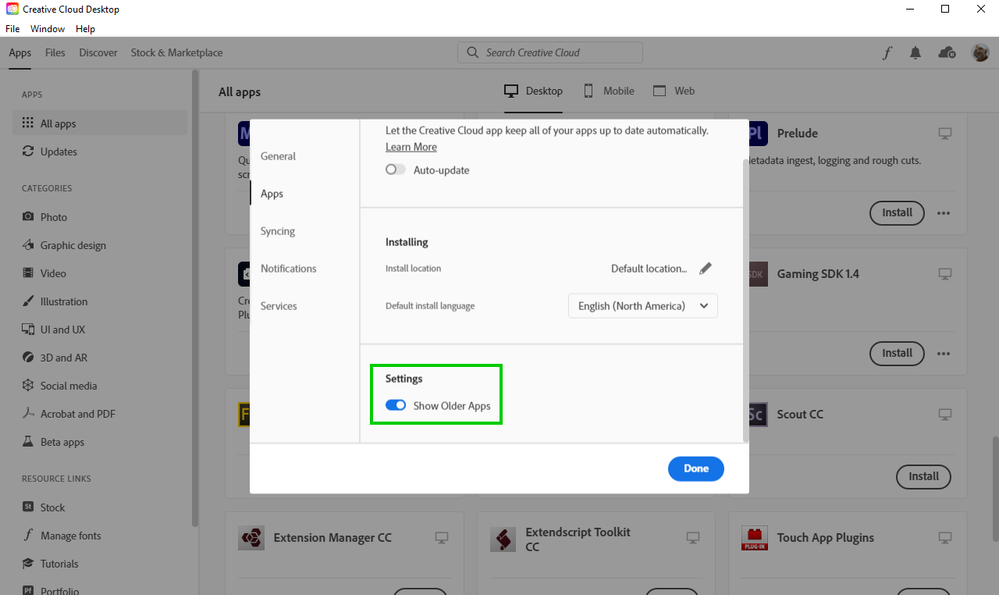Screen dimensions: 999x595
Task: Follow the Learn More link
Action: click(x=411, y=147)
